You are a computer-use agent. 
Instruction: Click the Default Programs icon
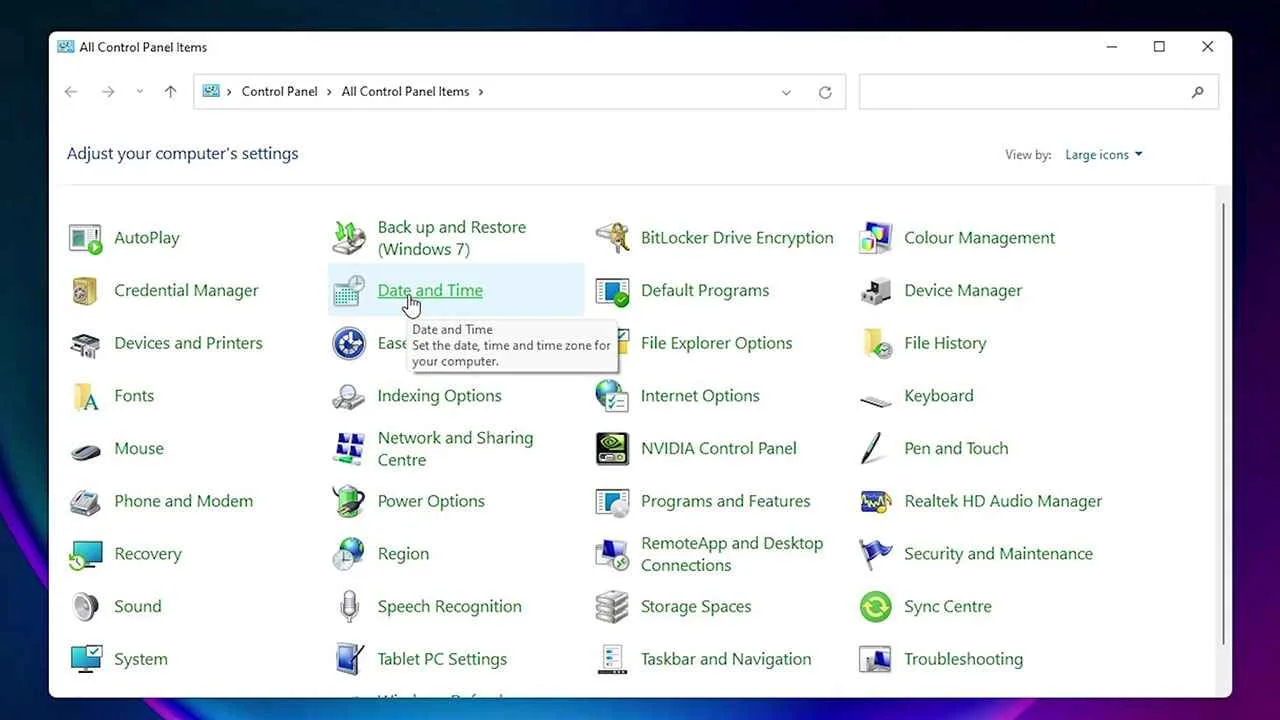612,291
